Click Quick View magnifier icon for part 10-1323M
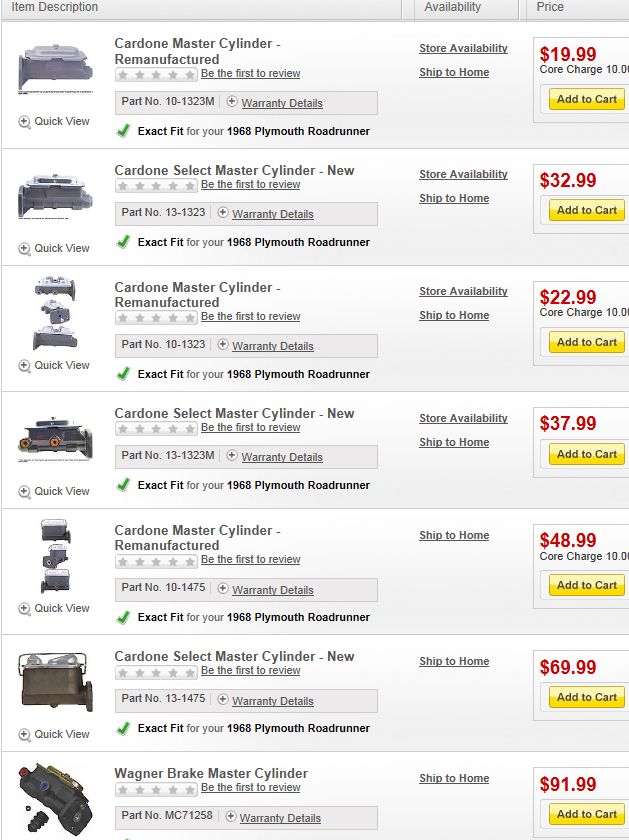Image resolution: width=629 pixels, height=840 pixels. click(x=25, y=122)
